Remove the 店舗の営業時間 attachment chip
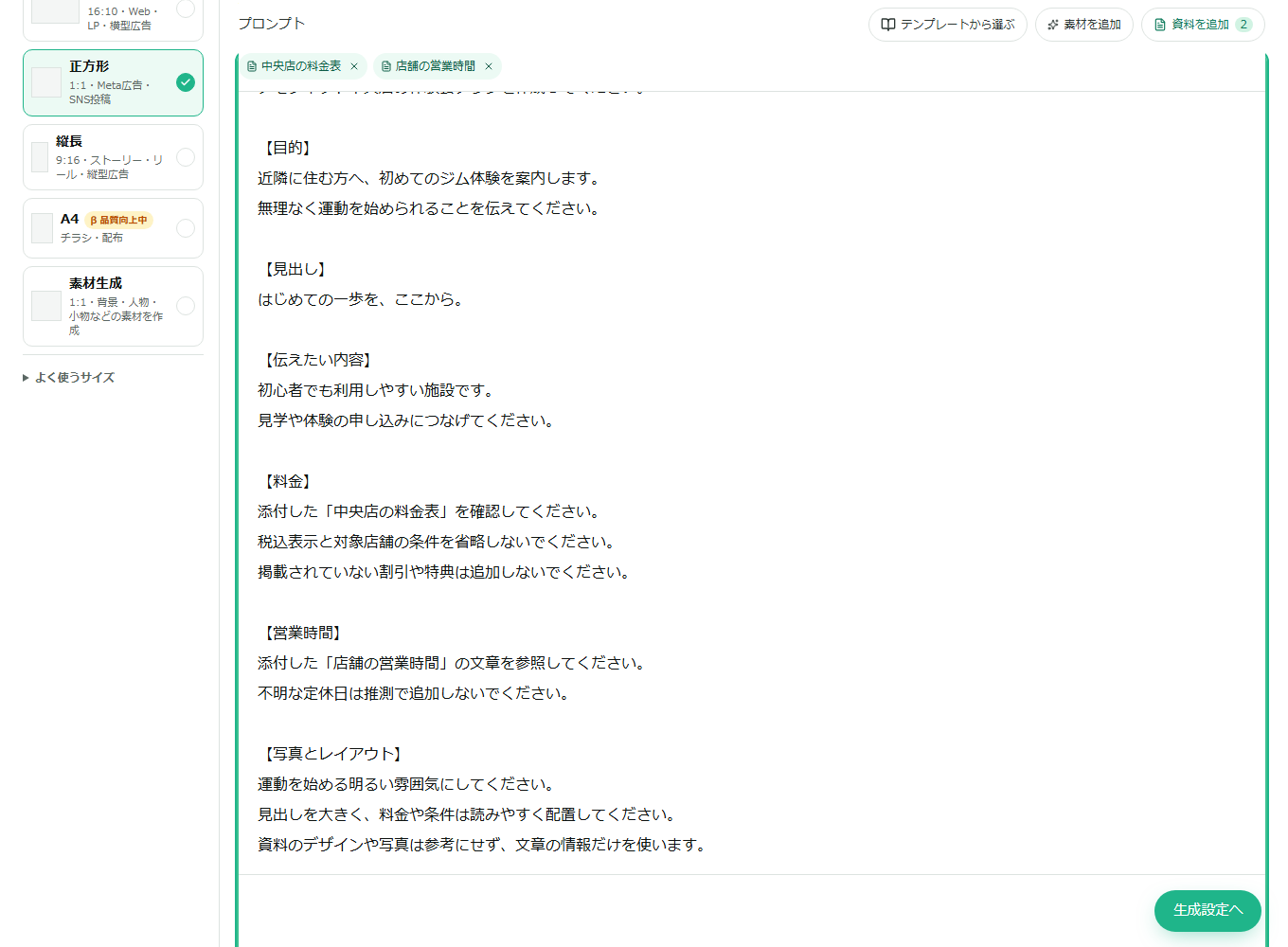This screenshot has height=947, width=1288. (489, 66)
